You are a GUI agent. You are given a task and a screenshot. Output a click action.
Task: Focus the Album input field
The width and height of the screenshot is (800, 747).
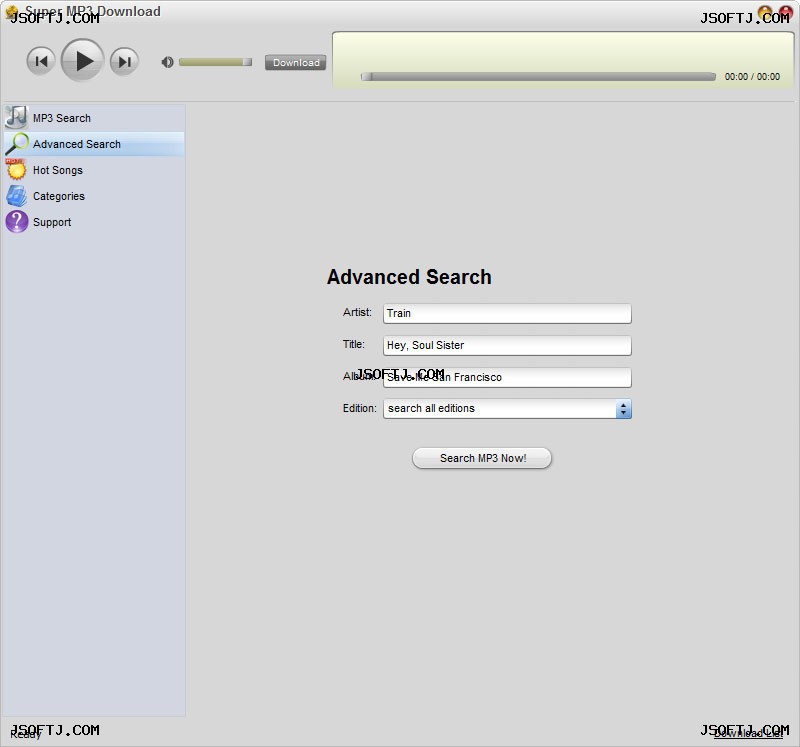point(507,378)
